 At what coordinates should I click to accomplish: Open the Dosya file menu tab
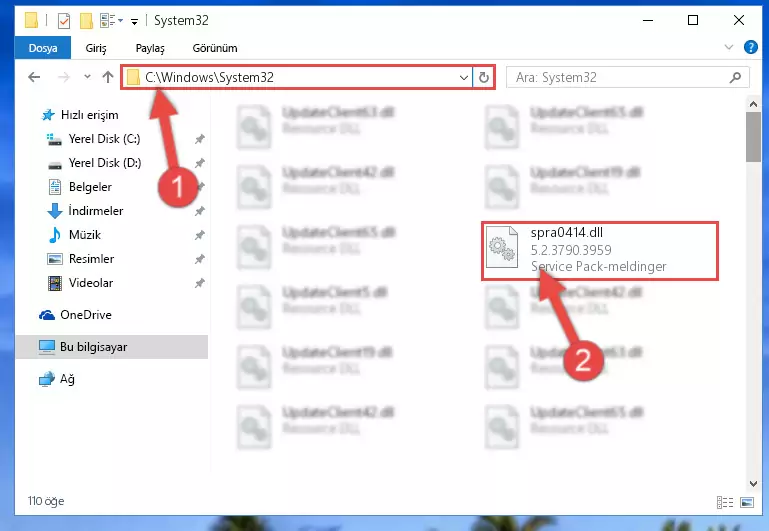43,48
